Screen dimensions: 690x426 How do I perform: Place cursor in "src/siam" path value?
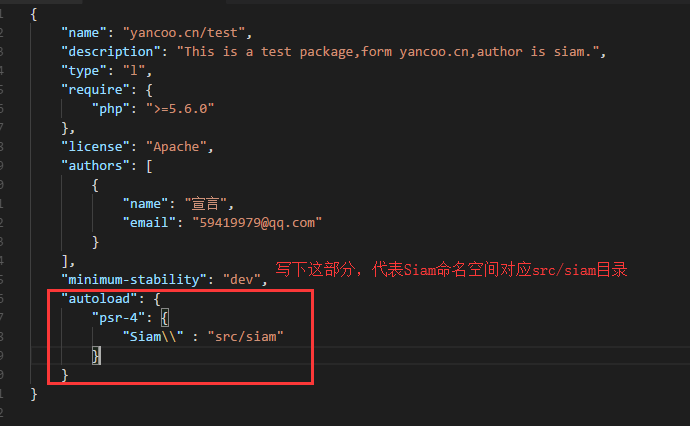pos(246,337)
